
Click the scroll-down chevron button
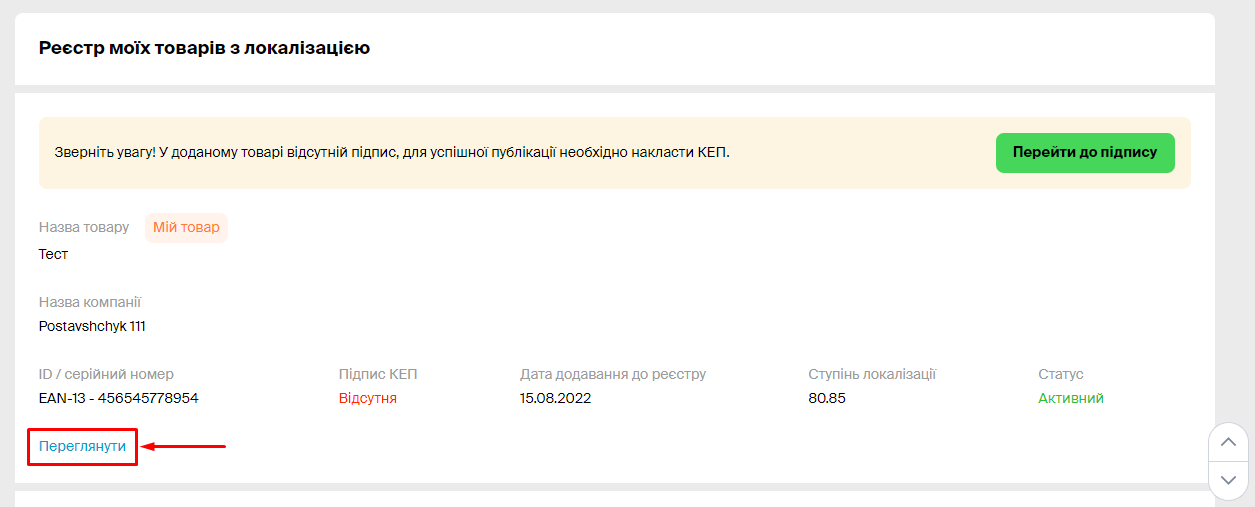(x=1229, y=480)
